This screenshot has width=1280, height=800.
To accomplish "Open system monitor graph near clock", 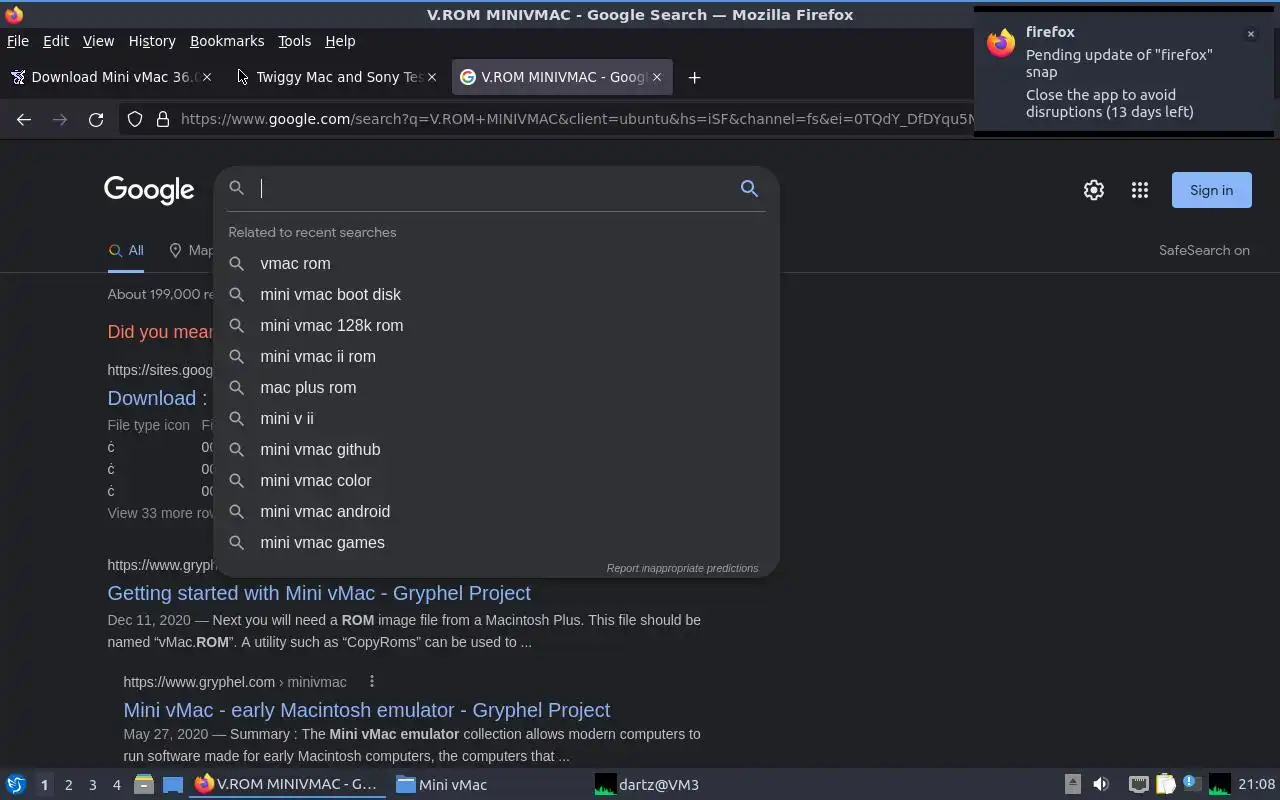I will (1219, 785).
